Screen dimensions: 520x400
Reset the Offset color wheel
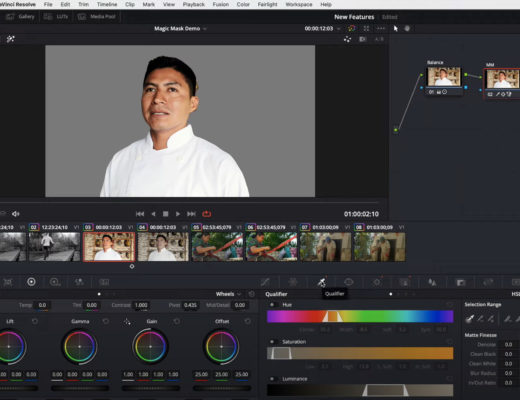click(247, 321)
